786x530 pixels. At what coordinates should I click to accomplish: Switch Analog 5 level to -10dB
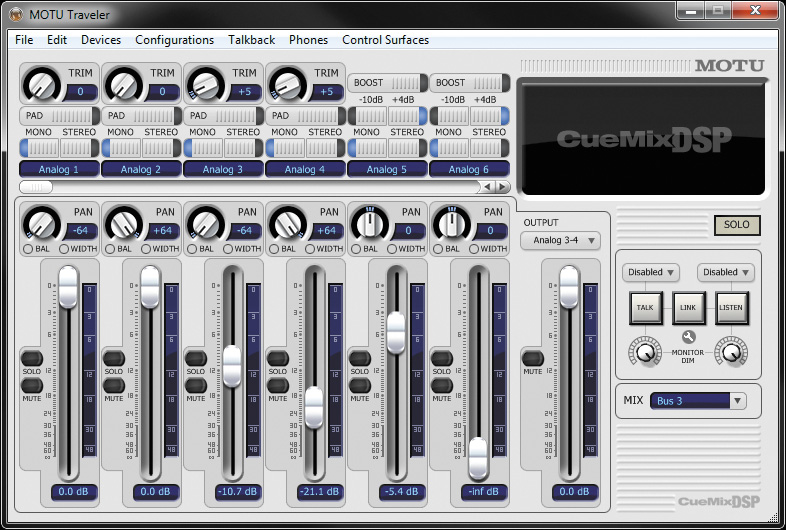(368, 116)
